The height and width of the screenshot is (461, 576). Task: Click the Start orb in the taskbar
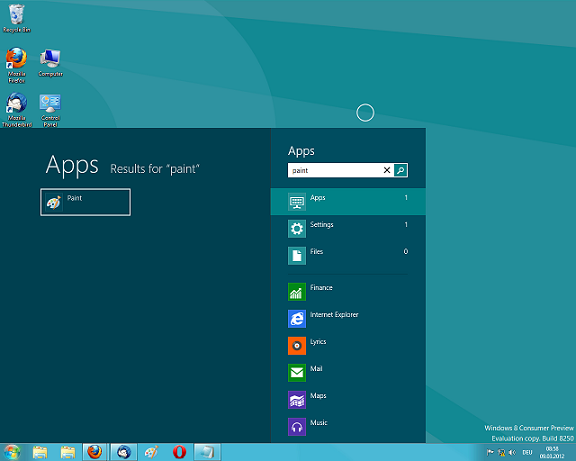click(x=12, y=452)
